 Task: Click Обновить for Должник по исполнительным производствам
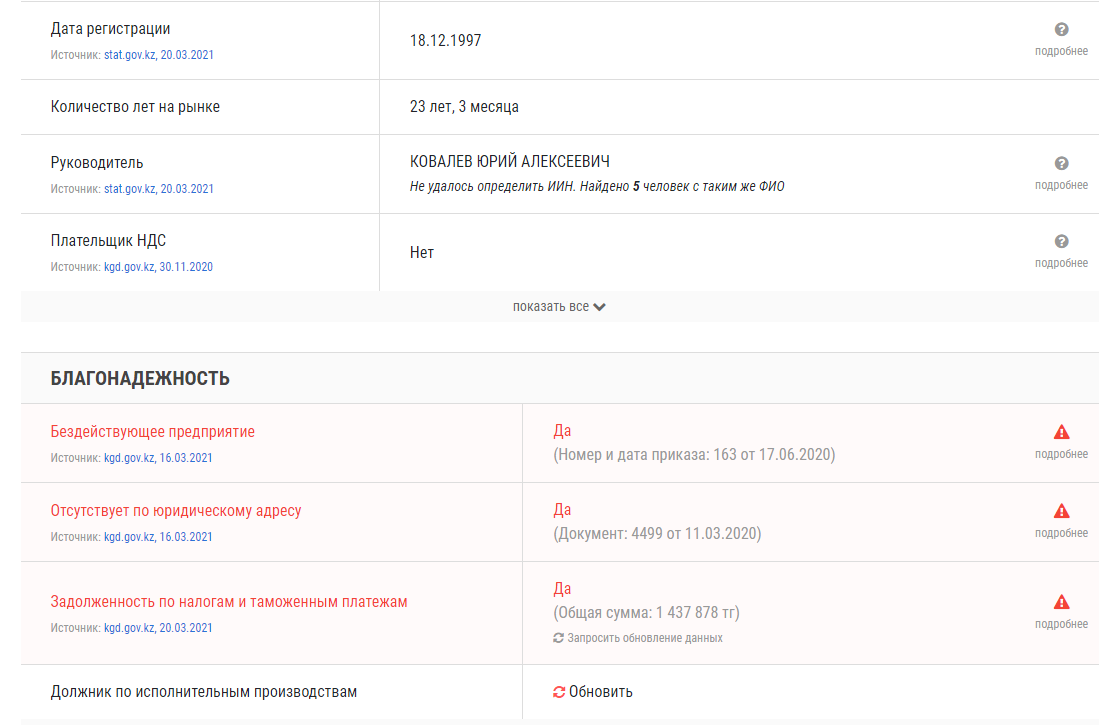(600, 692)
